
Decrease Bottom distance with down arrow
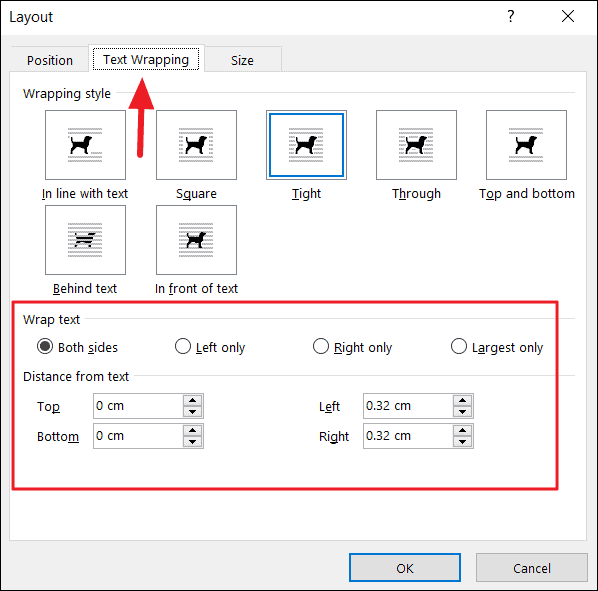pos(193,442)
